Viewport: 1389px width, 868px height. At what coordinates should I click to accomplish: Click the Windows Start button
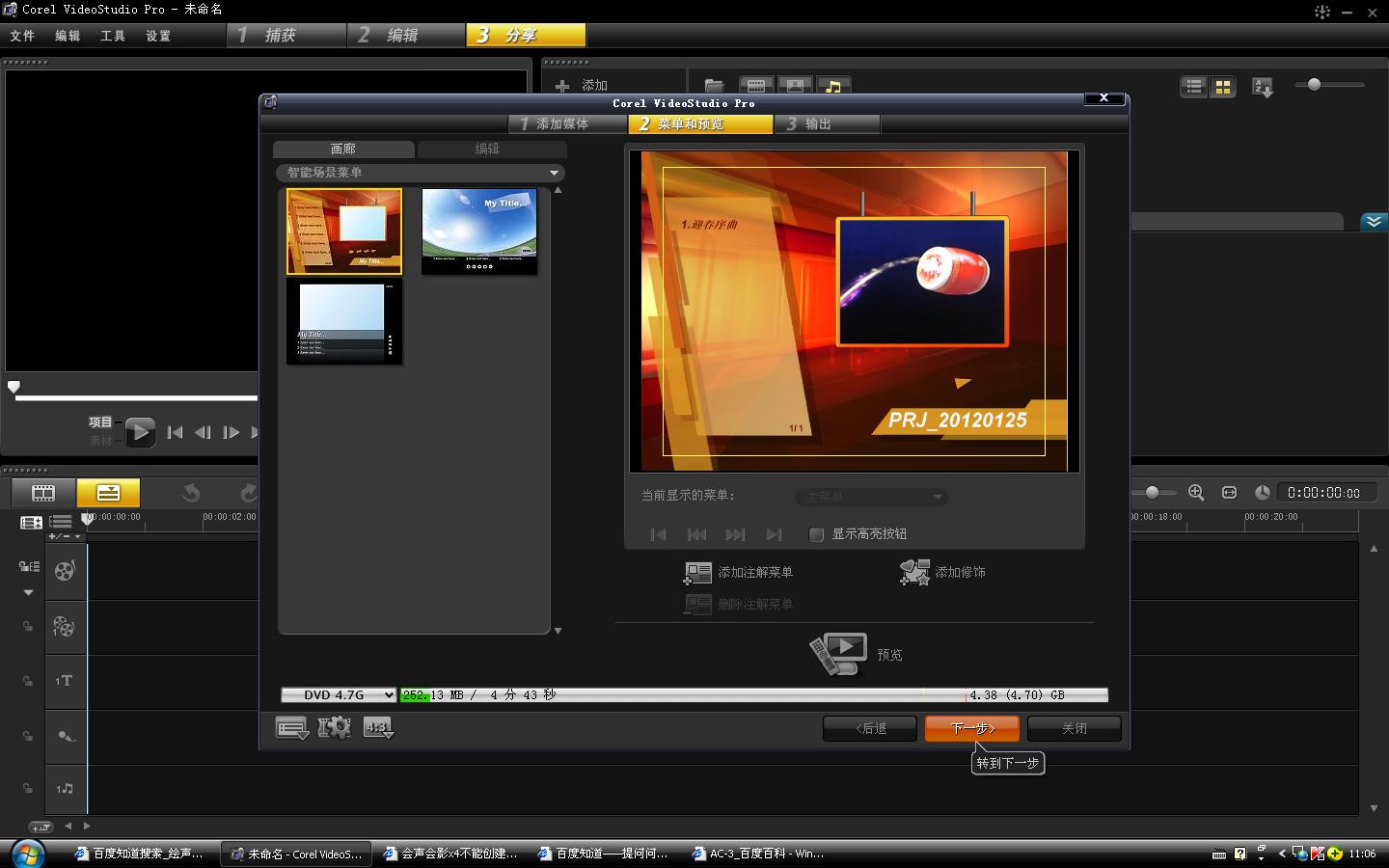coord(28,854)
